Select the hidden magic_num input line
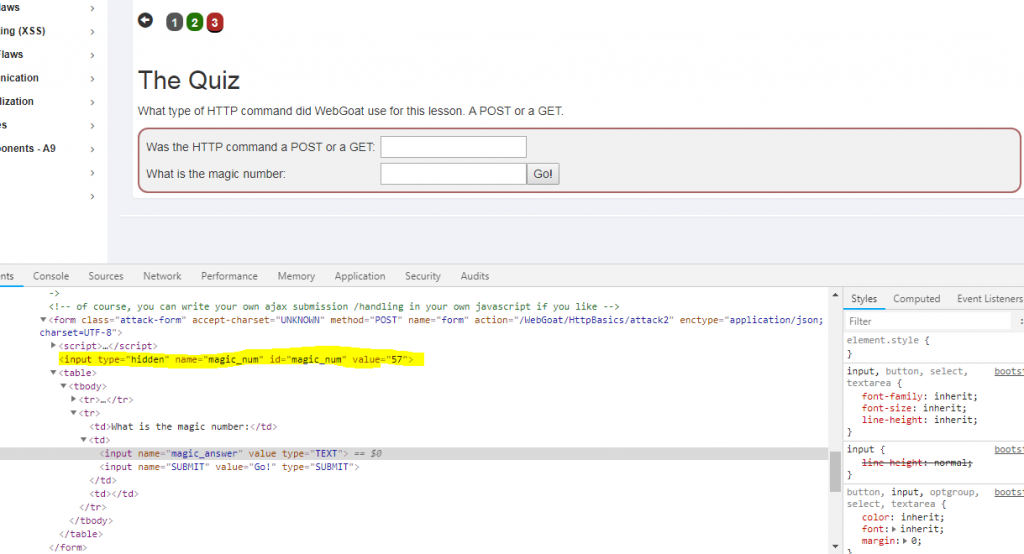This screenshot has height=554, width=1024. tap(236, 359)
